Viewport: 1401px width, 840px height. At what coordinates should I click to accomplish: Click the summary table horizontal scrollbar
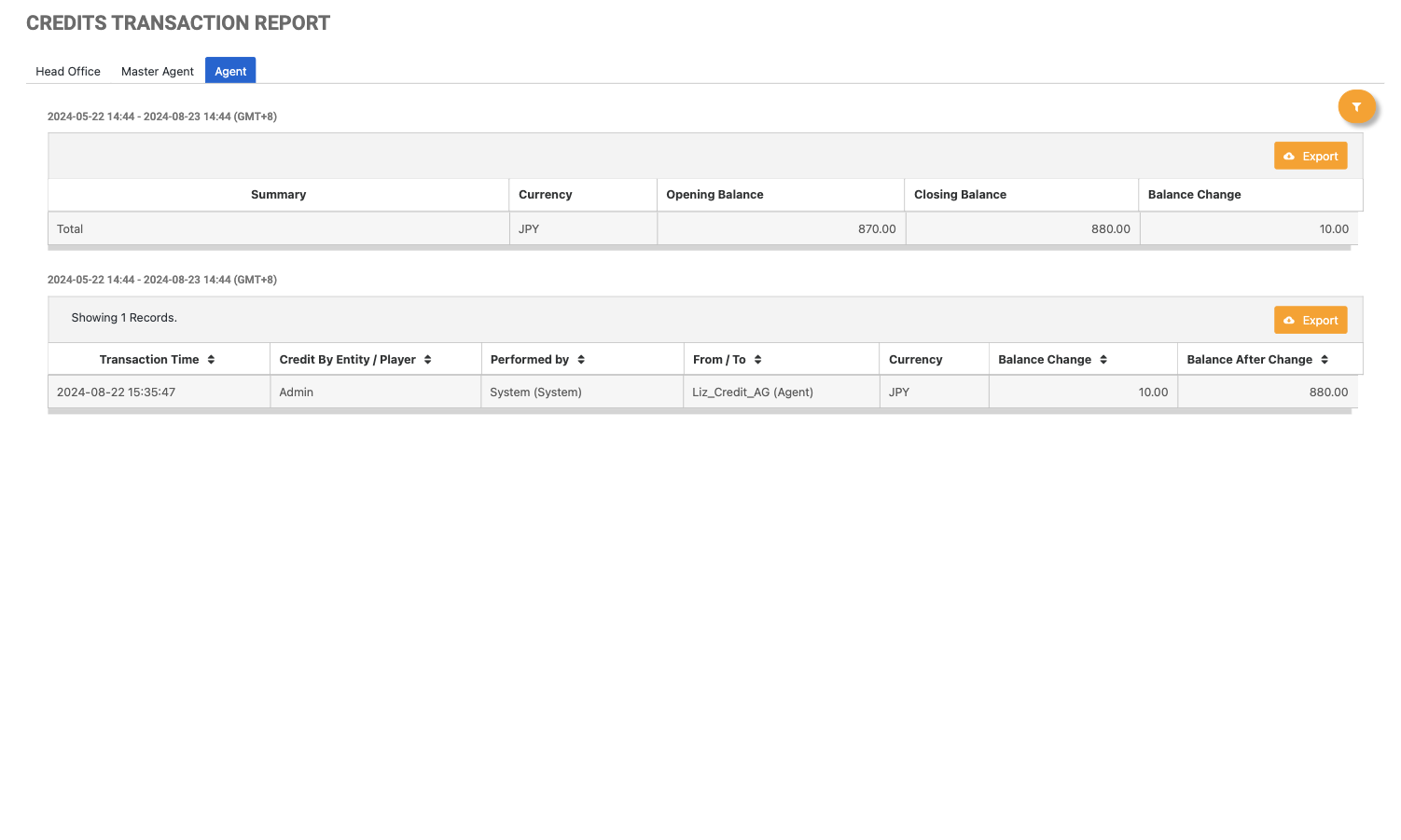700,248
